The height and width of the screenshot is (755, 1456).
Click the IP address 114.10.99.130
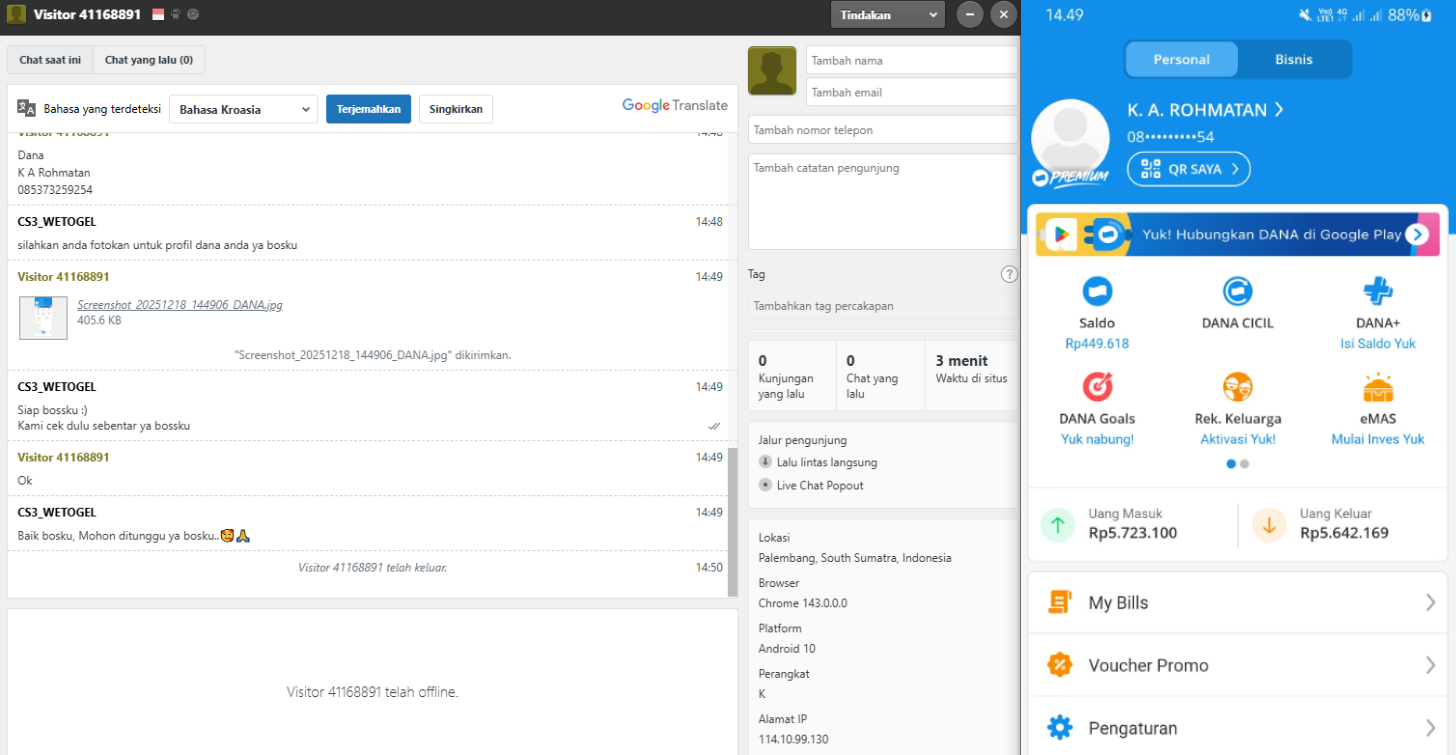(x=794, y=739)
